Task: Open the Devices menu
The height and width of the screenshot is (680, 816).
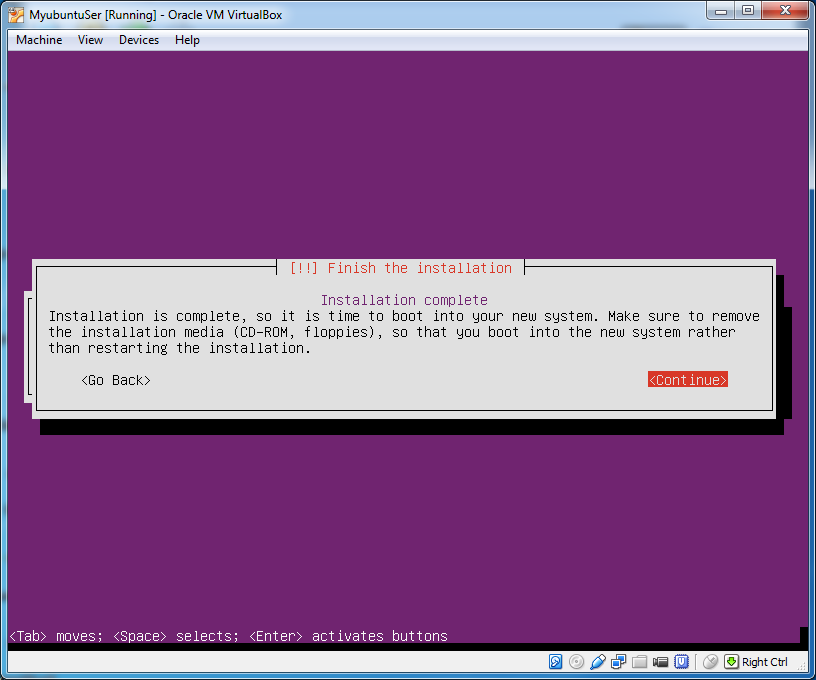Action: pos(139,40)
